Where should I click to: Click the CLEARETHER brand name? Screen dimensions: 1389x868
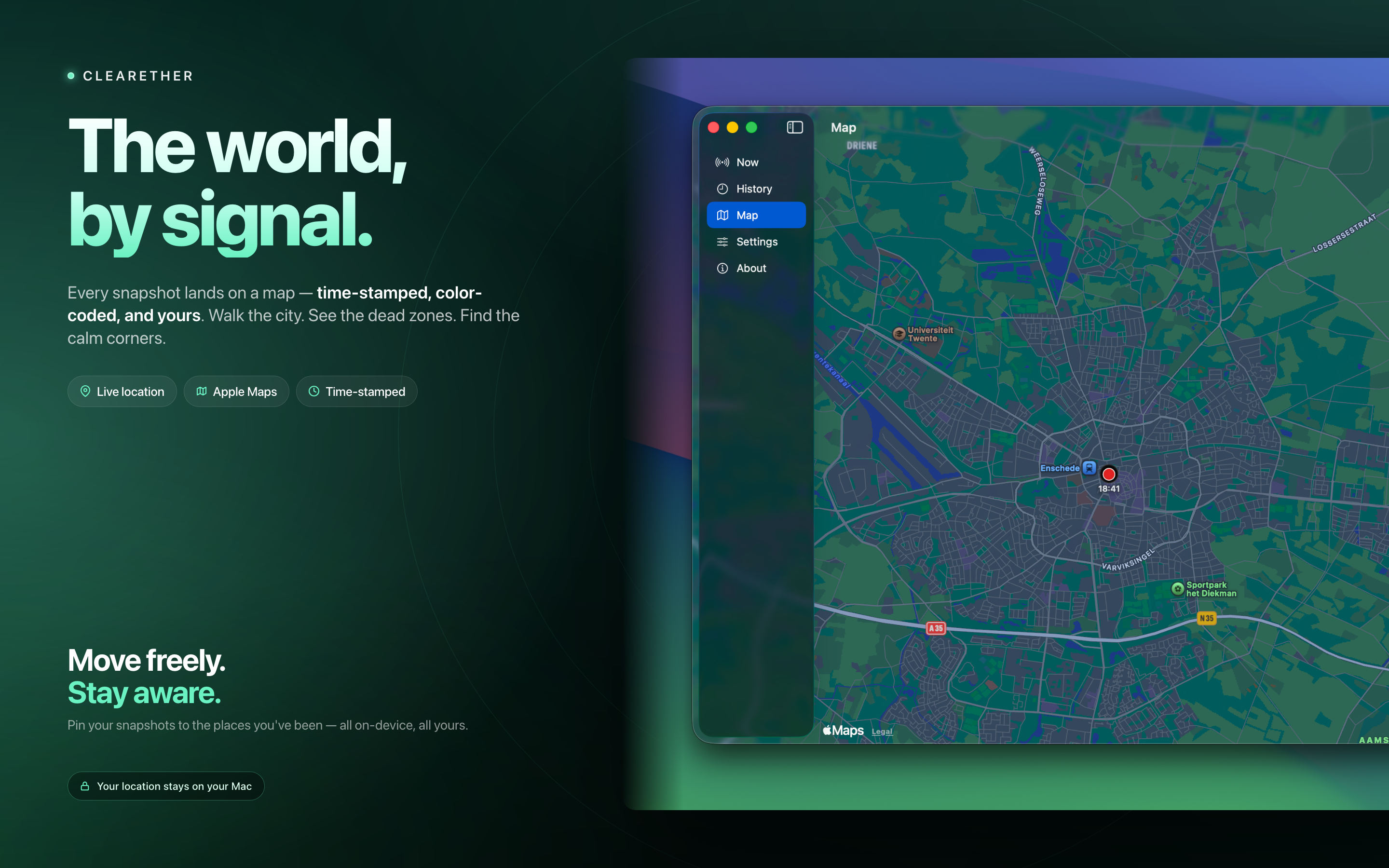(138, 76)
